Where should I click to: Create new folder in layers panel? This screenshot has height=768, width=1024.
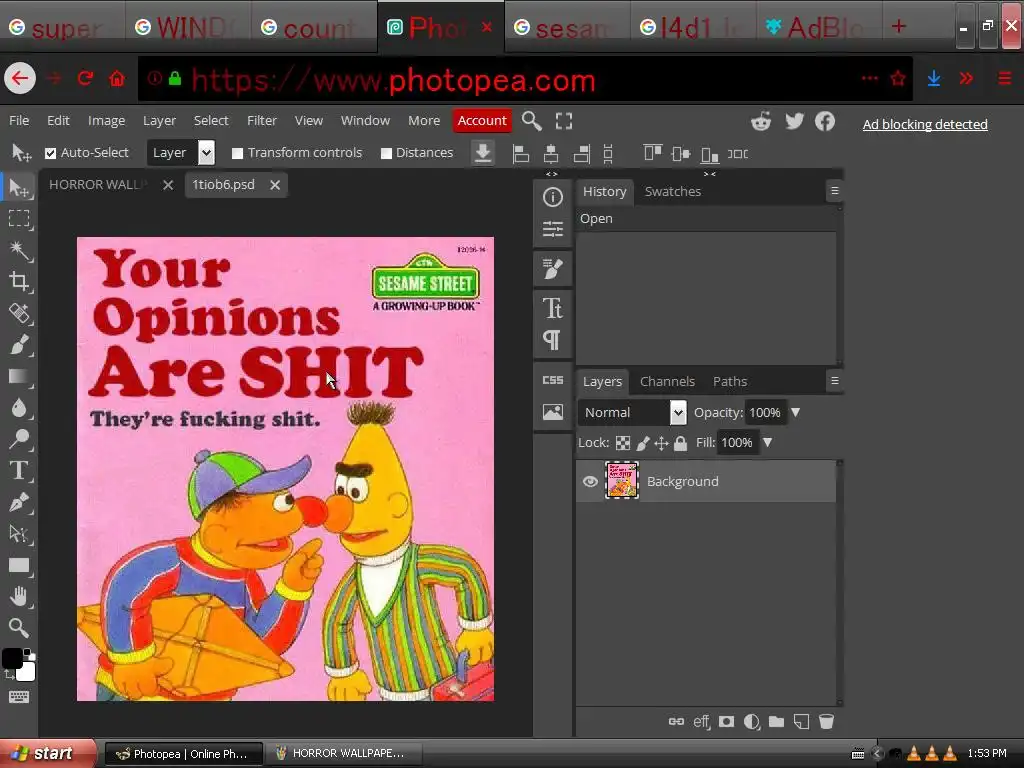tap(776, 722)
